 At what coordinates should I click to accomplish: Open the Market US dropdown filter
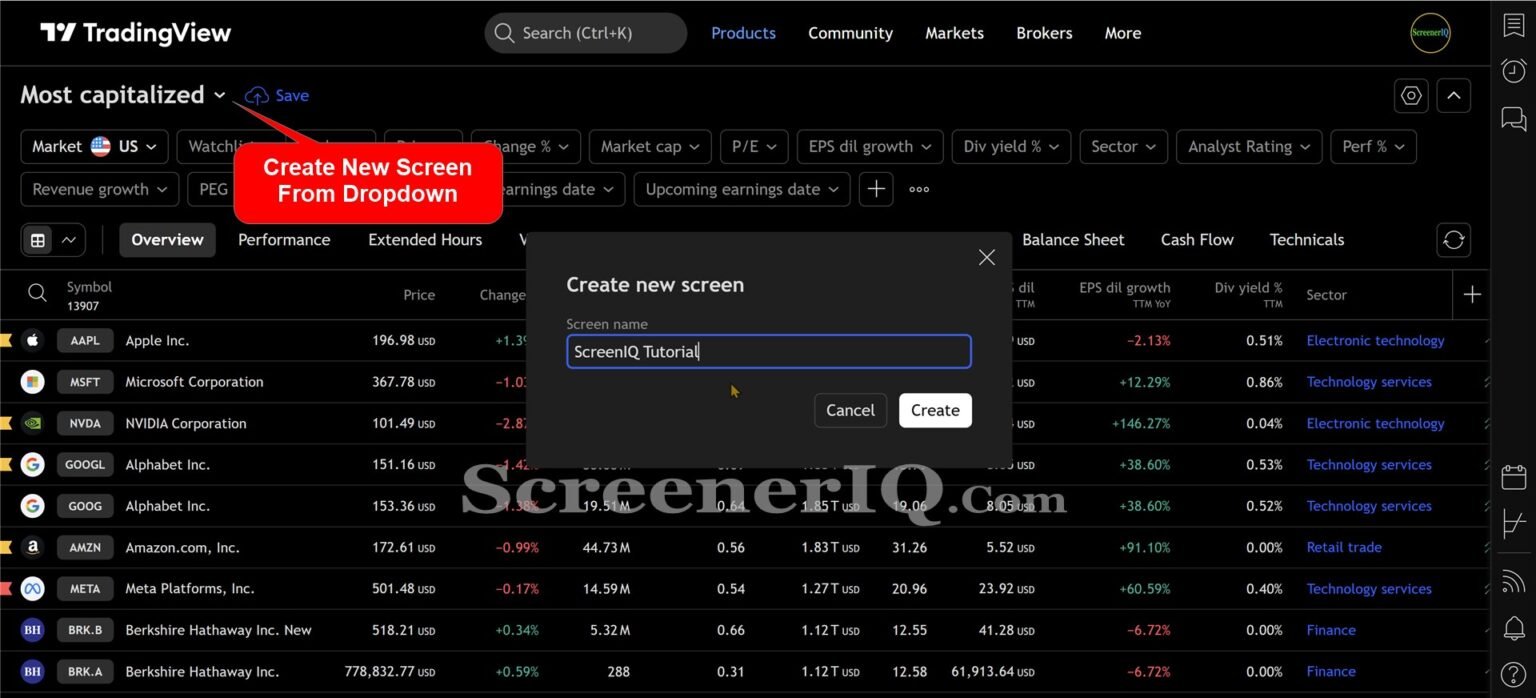(x=94, y=147)
